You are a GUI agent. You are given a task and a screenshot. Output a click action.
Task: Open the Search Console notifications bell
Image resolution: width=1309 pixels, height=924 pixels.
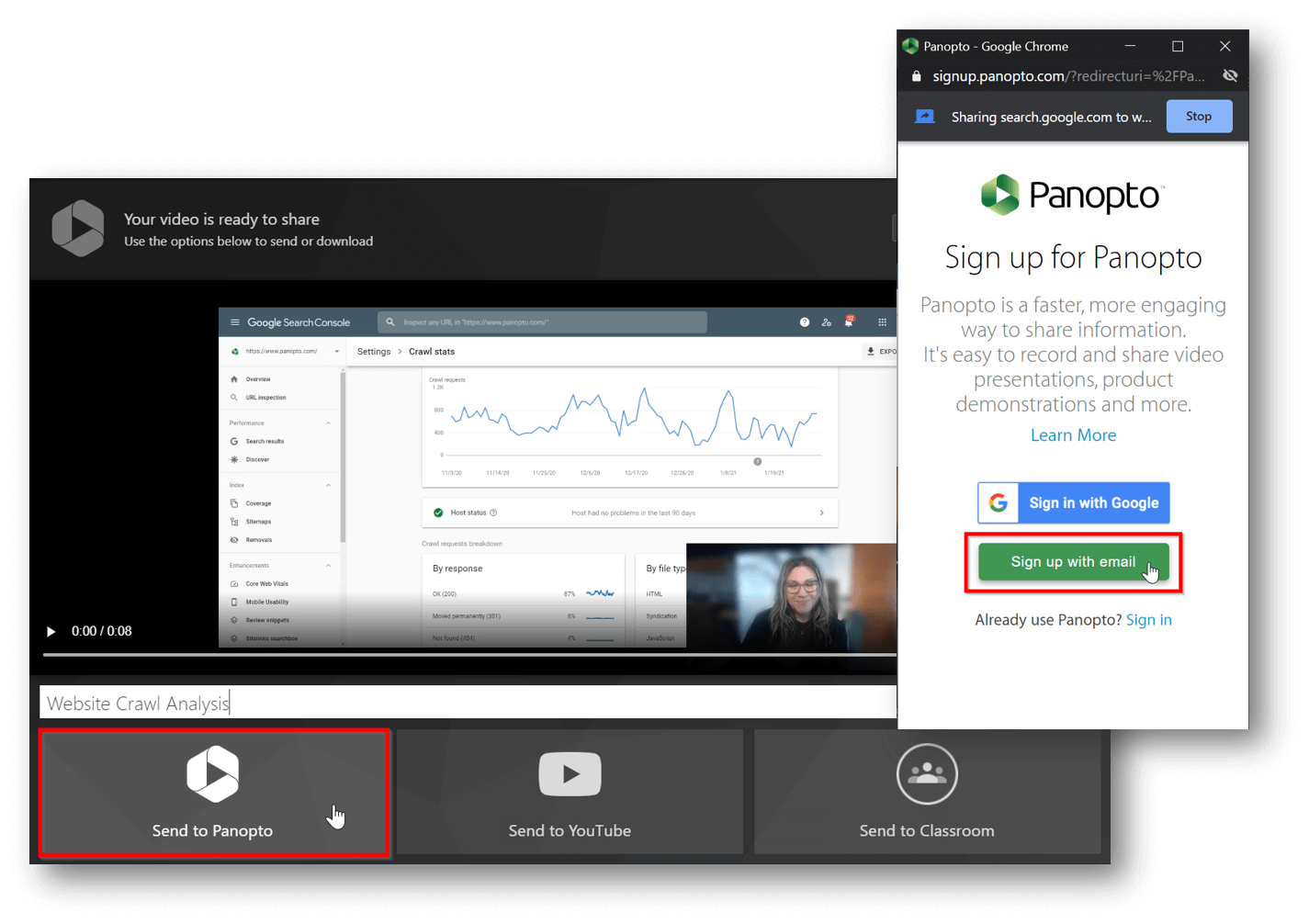click(x=849, y=322)
